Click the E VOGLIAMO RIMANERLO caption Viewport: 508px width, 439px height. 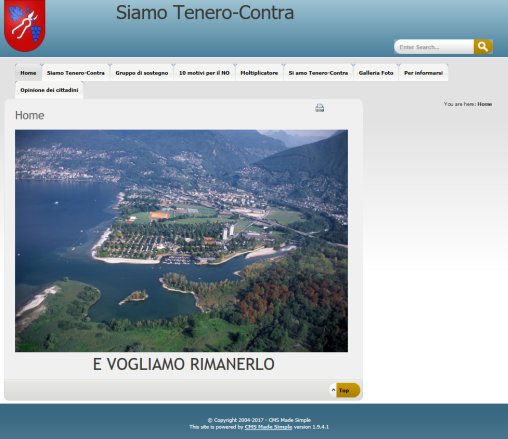point(184,364)
